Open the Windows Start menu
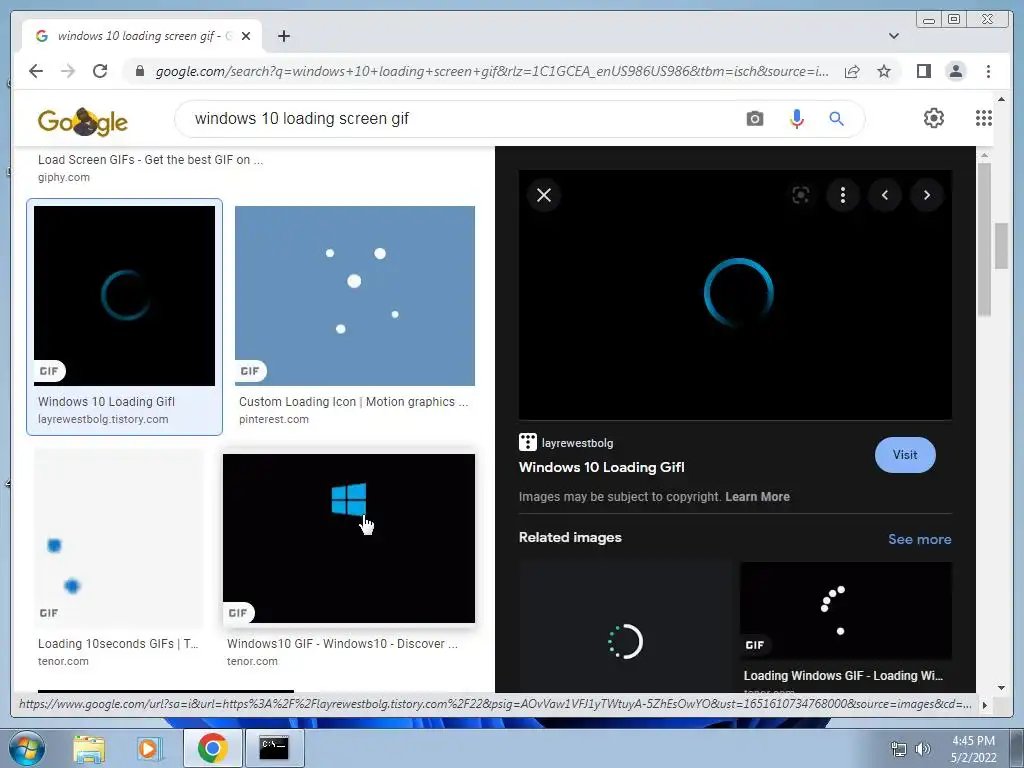This screenshot has height=768, width=1024. tap(27, 748)
